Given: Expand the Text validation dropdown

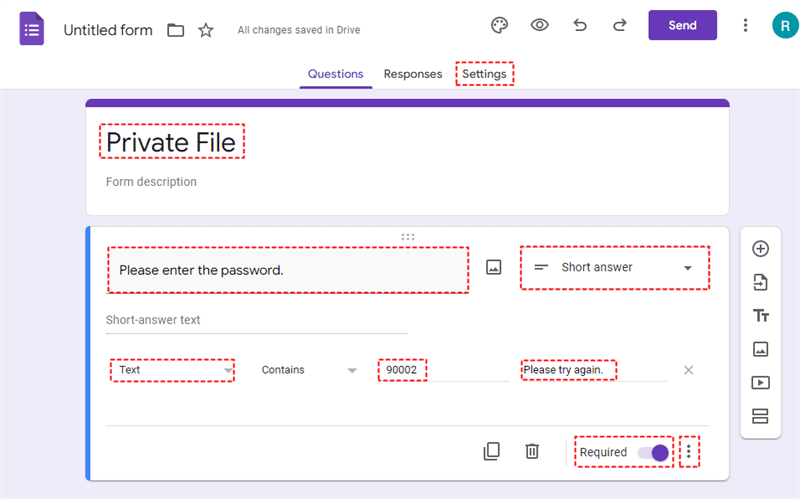Looking at the screenshot, I should (172, 370).
